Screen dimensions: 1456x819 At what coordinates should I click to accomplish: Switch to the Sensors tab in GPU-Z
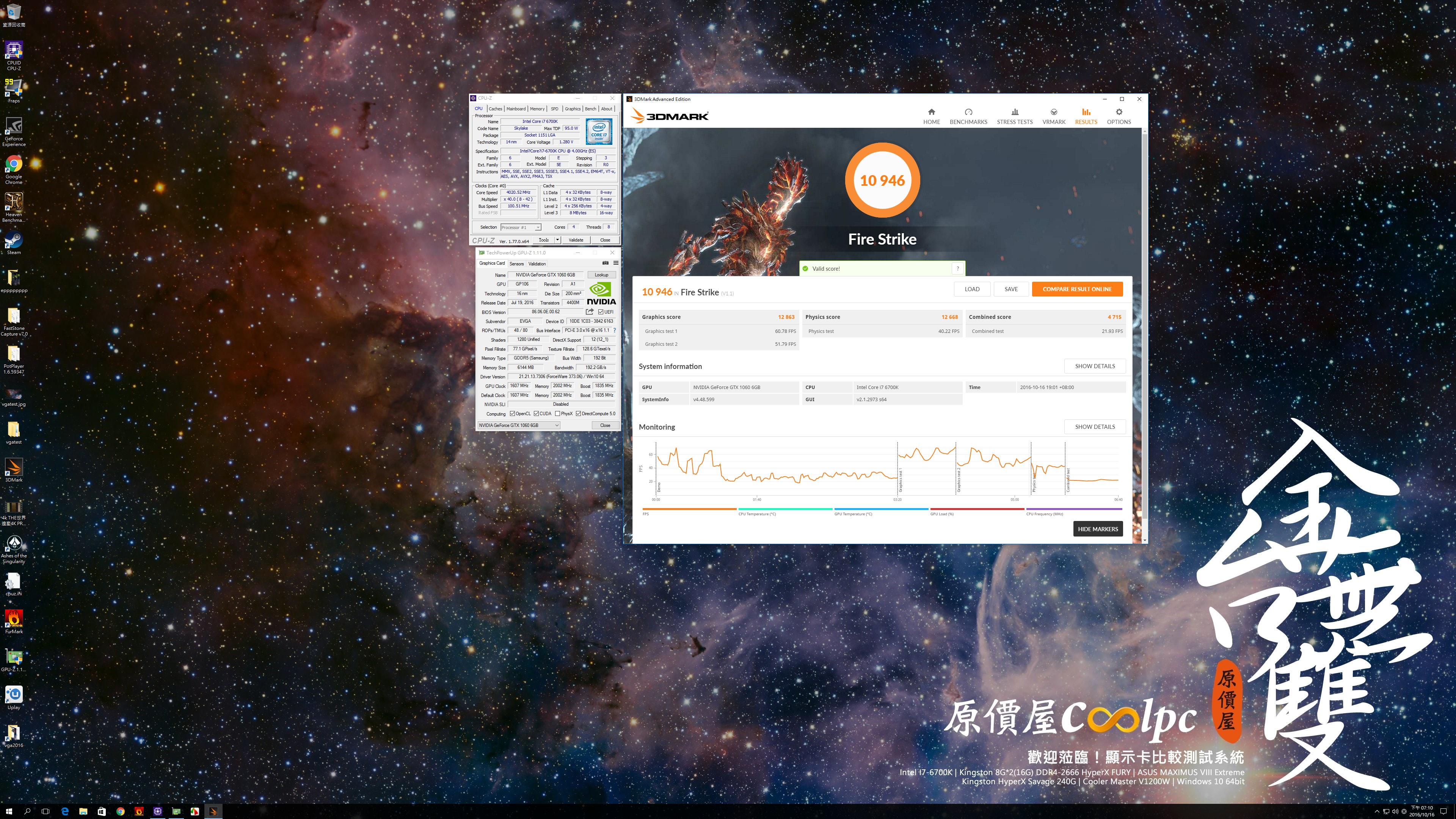(x=516, y=264)
